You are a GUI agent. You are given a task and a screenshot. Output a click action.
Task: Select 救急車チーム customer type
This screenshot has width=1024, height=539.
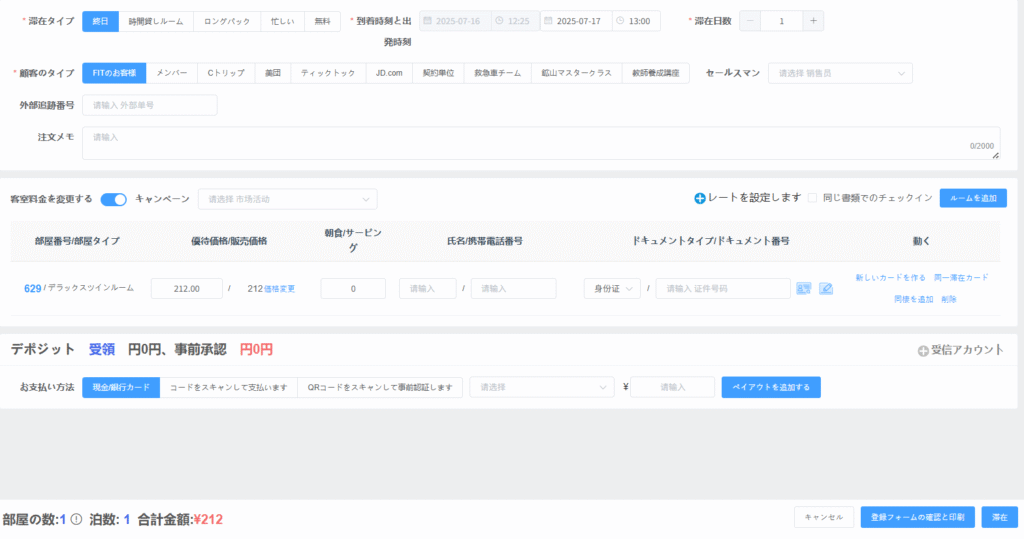(498, 73)
